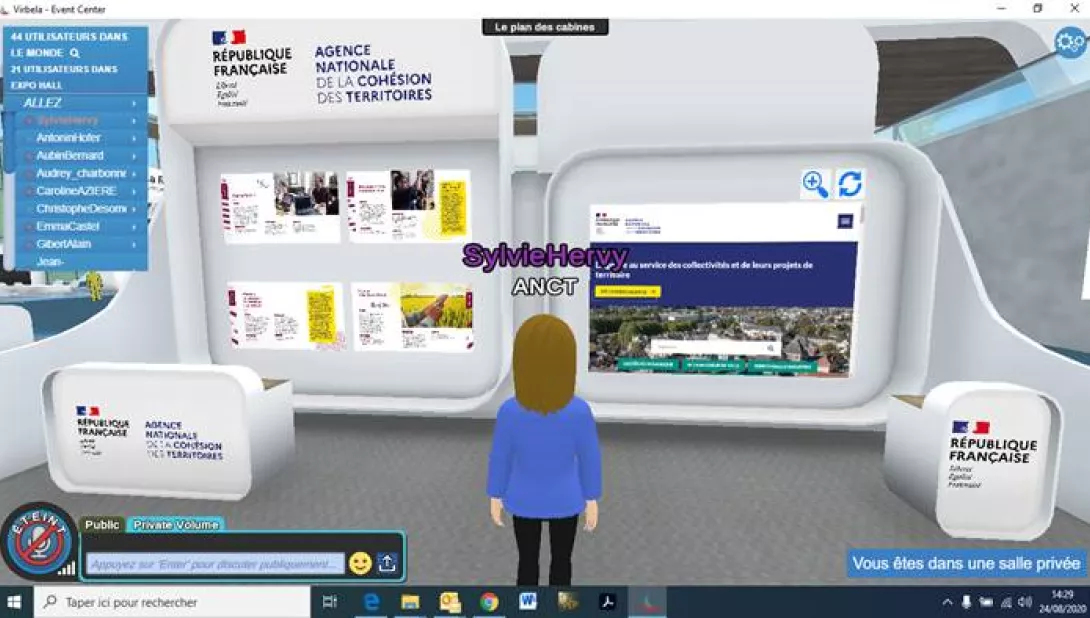Select AubinBernard in the user list
The height and width of the screenshot is (618, 1090).
70,156
